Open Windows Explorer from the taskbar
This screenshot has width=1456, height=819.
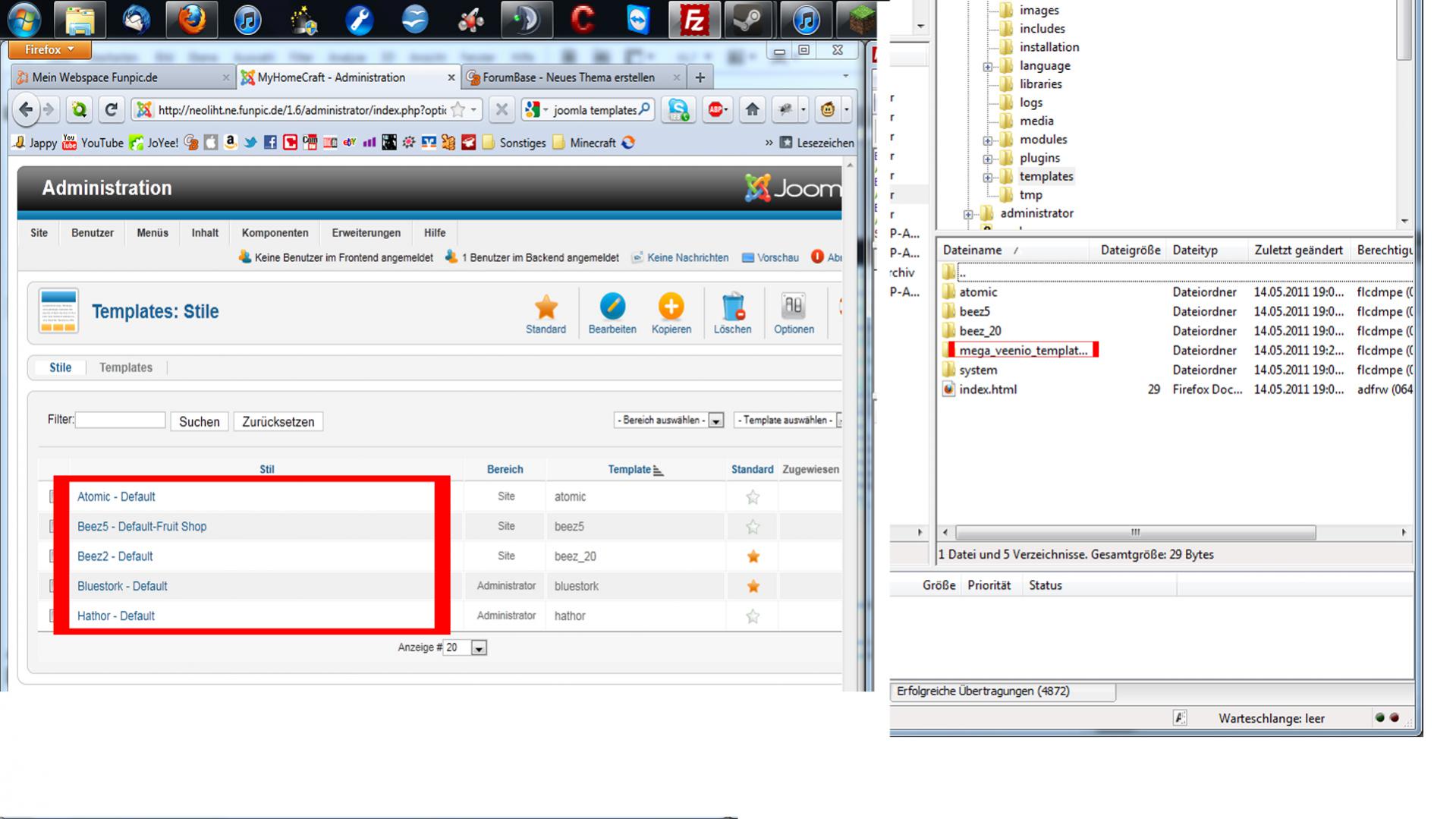80,19
